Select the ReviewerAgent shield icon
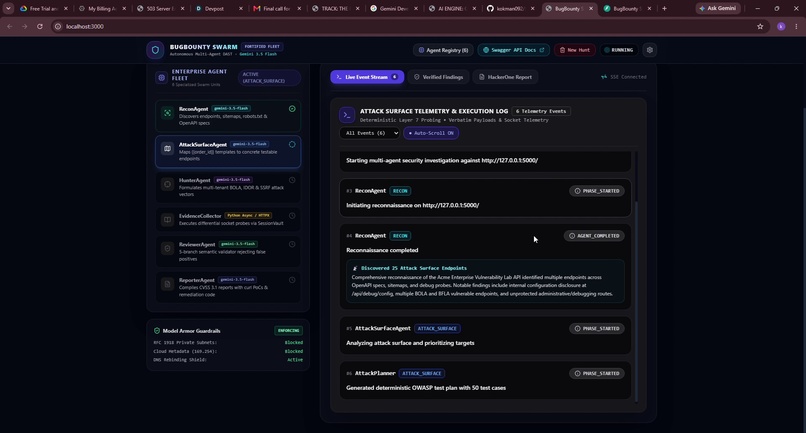 click(167, 248)
